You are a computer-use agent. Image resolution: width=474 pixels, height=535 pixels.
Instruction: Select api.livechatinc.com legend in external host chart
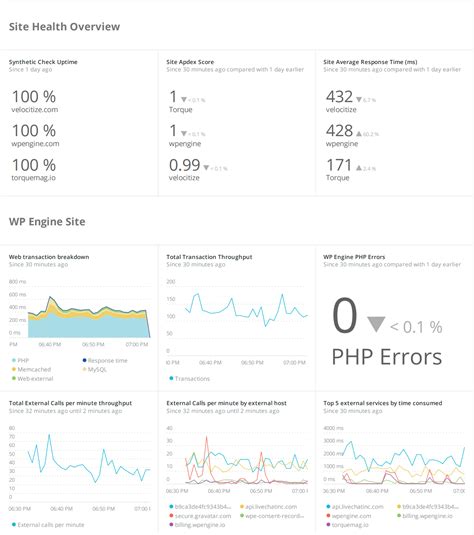[269, 507]
